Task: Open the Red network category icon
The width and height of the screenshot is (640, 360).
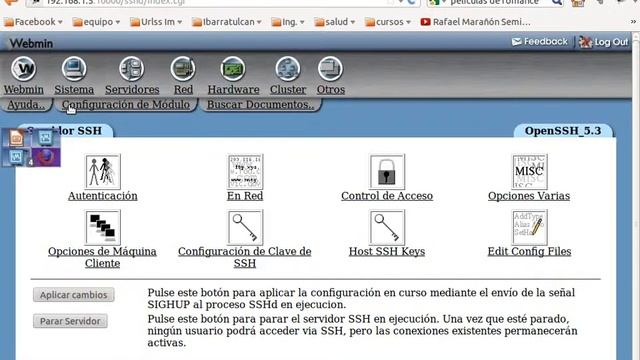Action: tap(183, 69)
